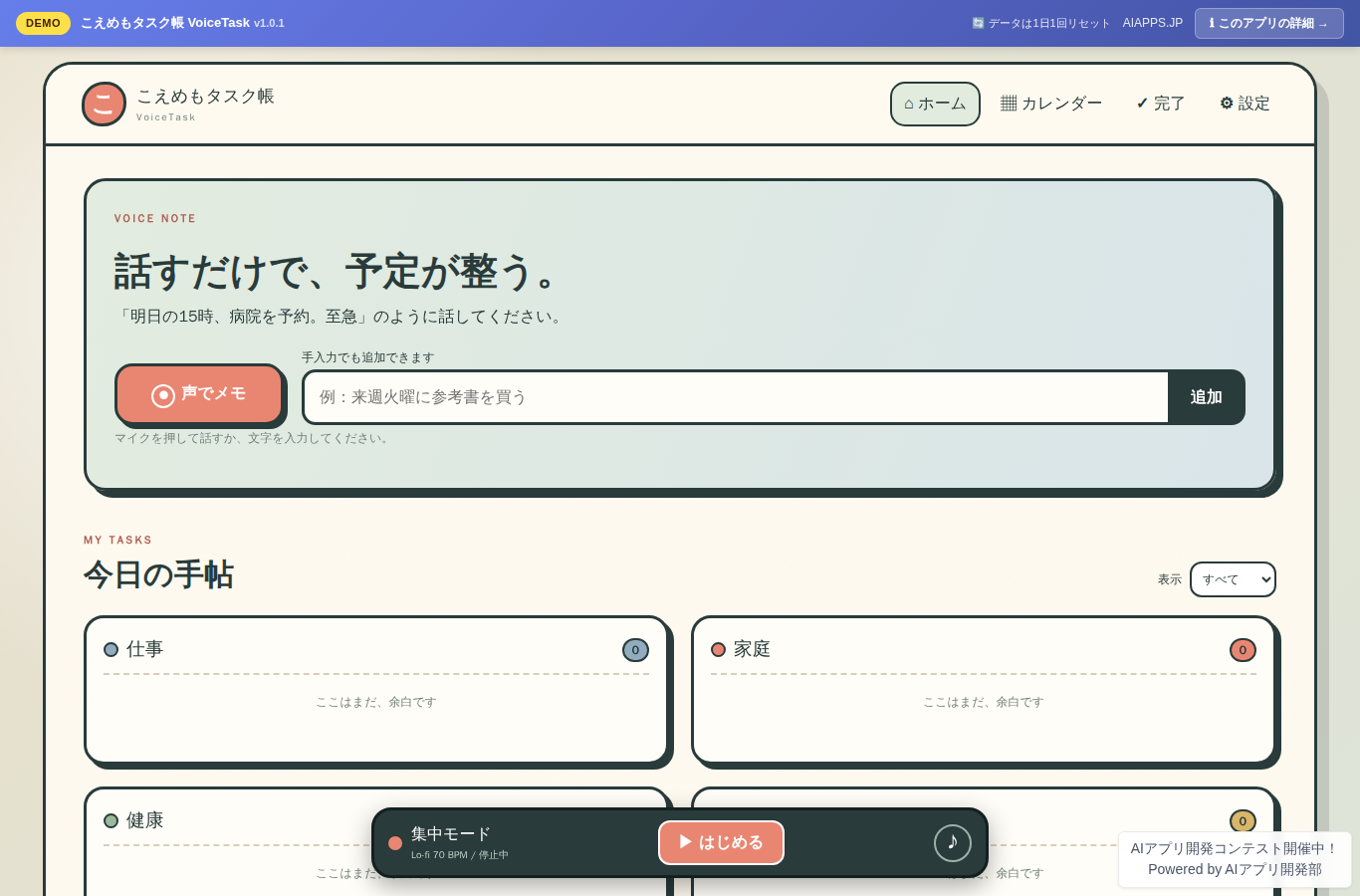Screen dimensions: 1360x896
Task: Click the 家庭 task count badge
Action: [1243, 650]
